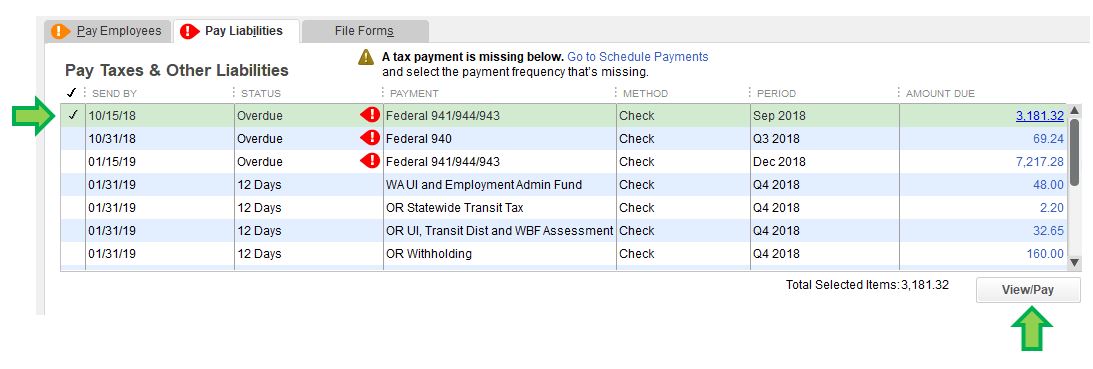Viewport: 1093px width, 369px height.
Task: Sort by the PAYMENT column header
Action: pos(414,93)
